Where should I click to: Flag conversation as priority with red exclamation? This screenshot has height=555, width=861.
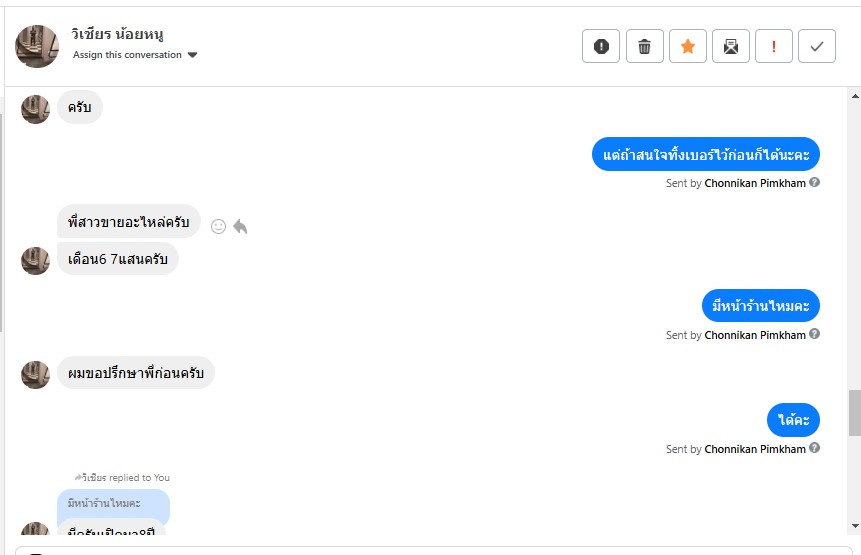(774, 46)
